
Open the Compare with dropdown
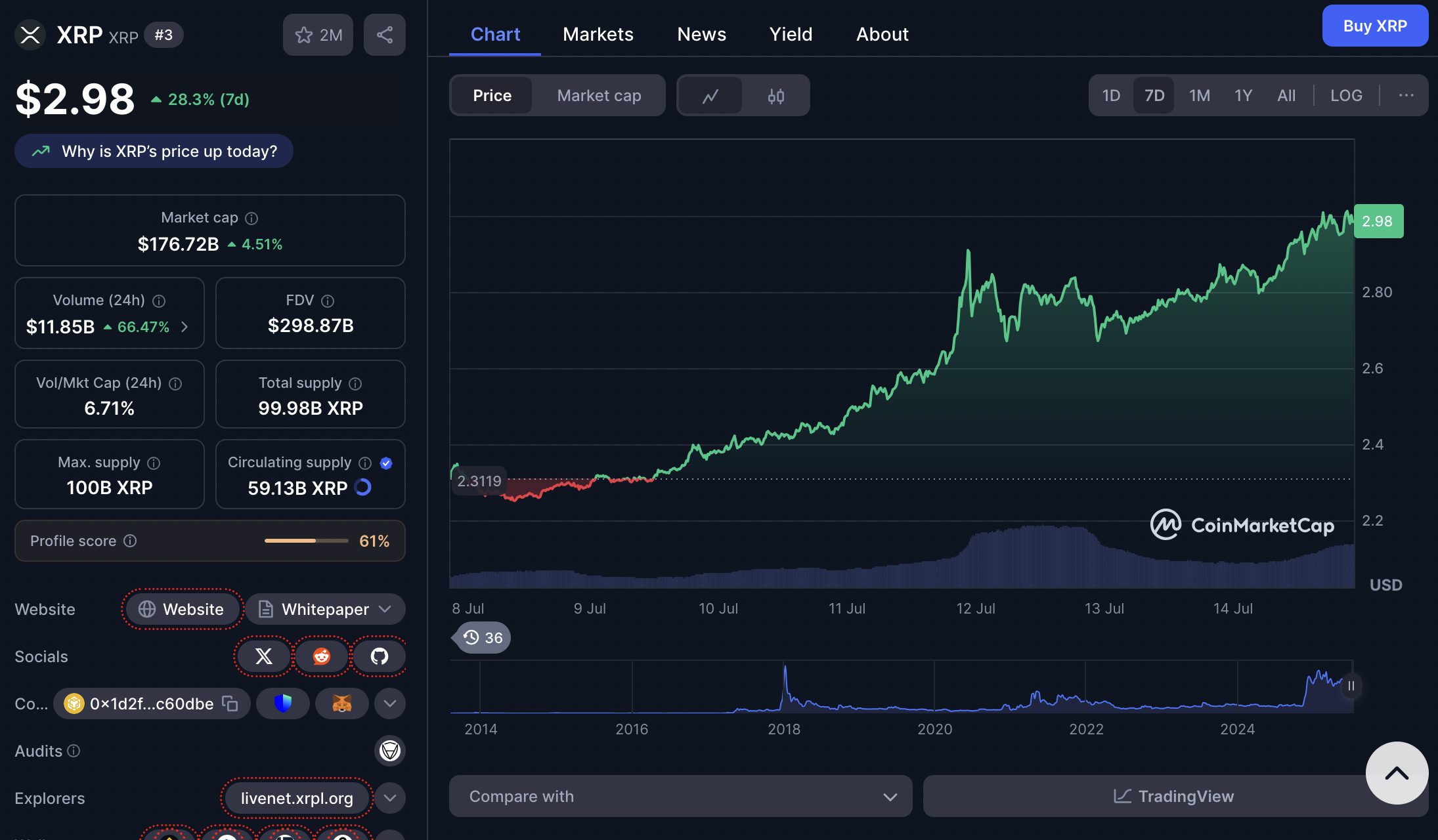pos(681,796)
